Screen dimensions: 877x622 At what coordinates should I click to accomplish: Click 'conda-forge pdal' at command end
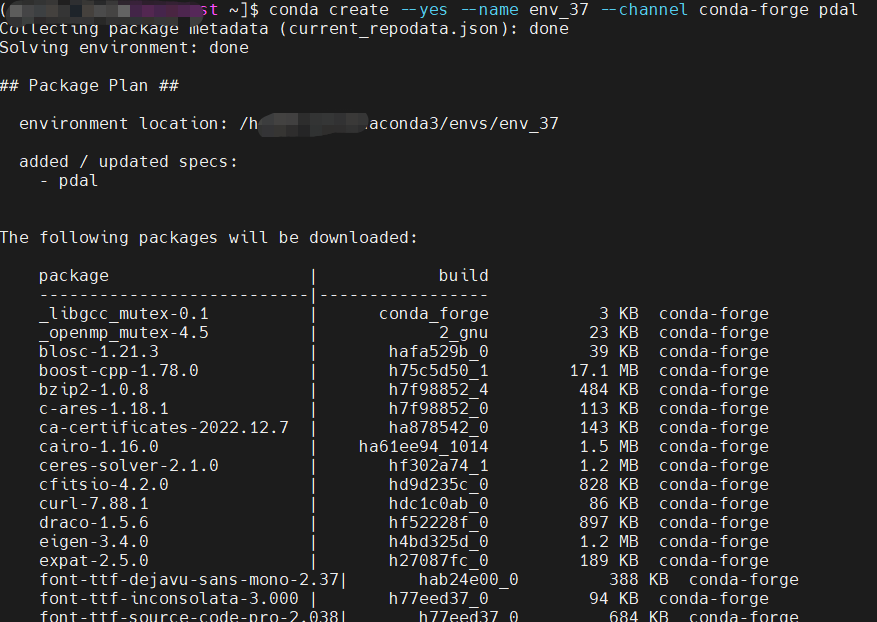[x=778, y=10]
